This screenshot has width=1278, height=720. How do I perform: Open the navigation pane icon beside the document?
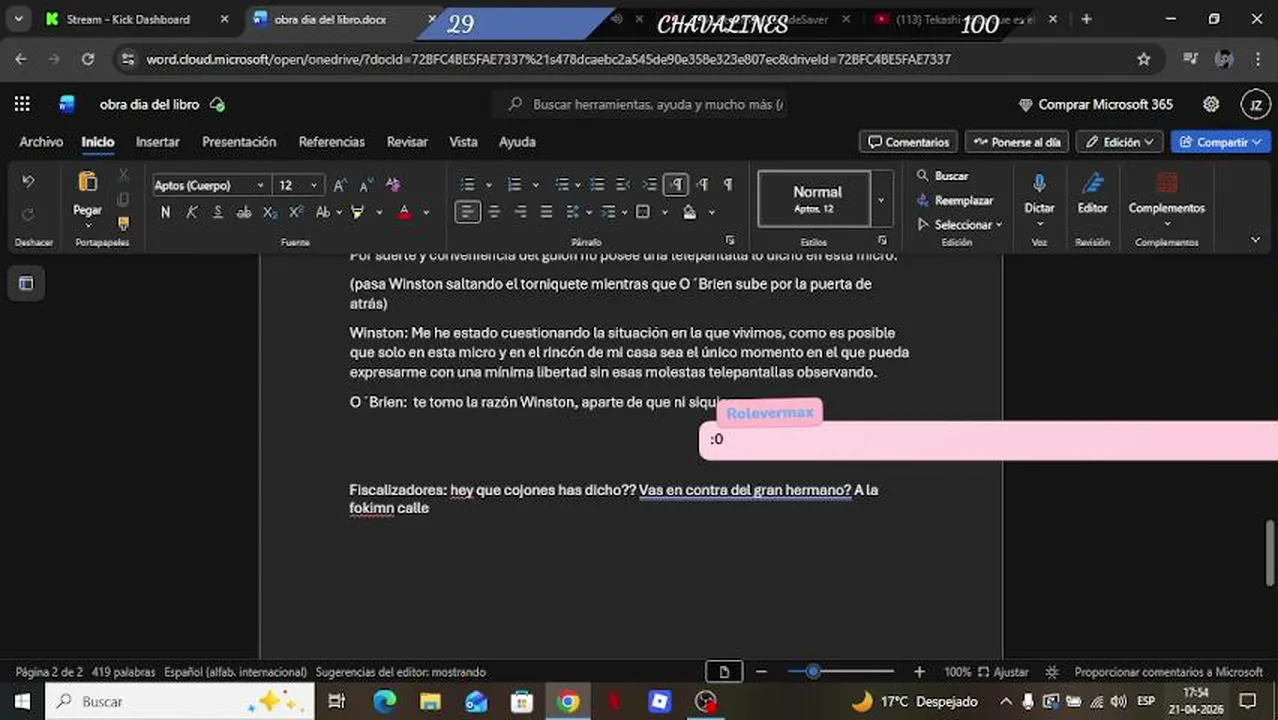(26, 284)
